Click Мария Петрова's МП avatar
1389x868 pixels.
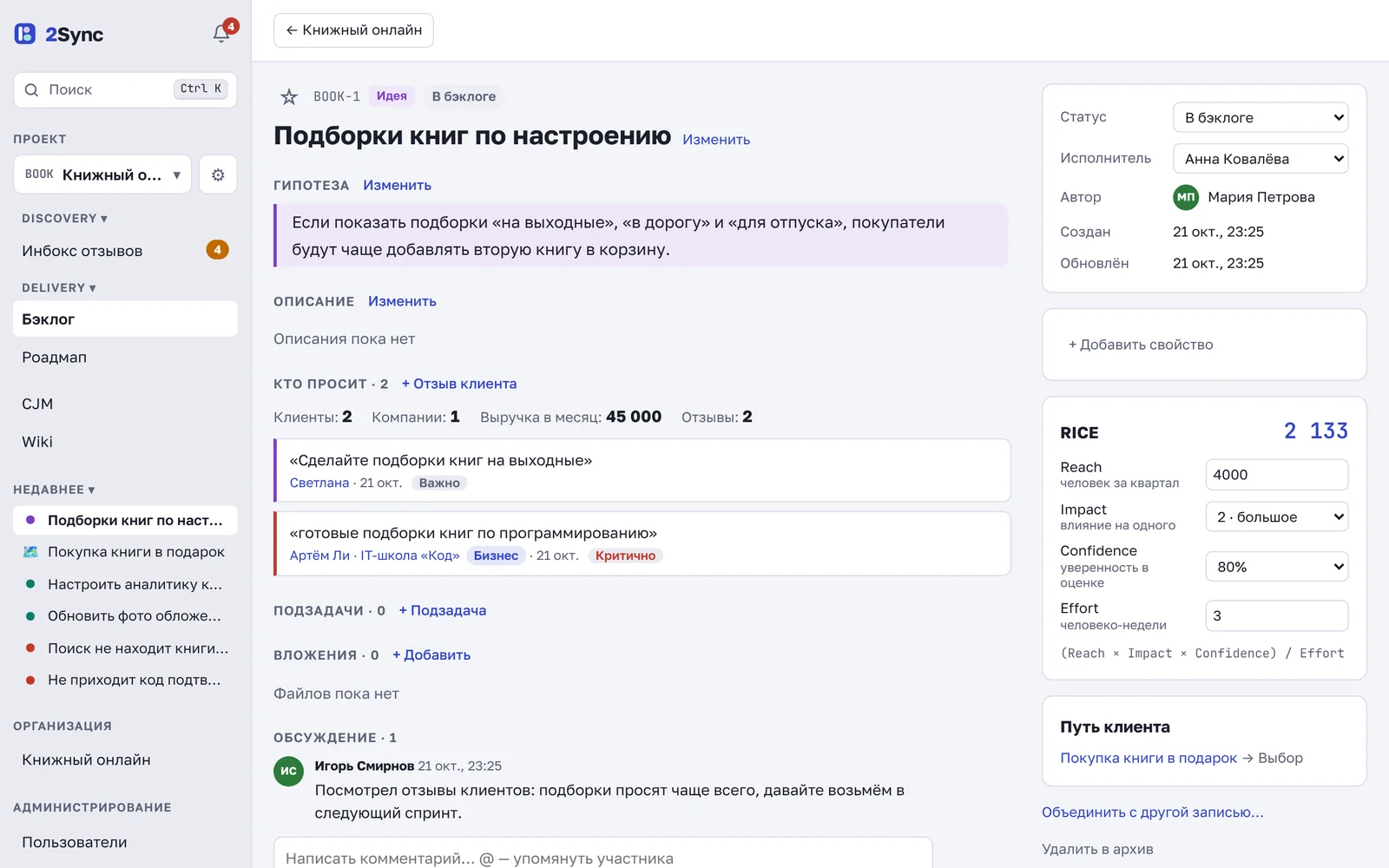[x=1186, y=197]
